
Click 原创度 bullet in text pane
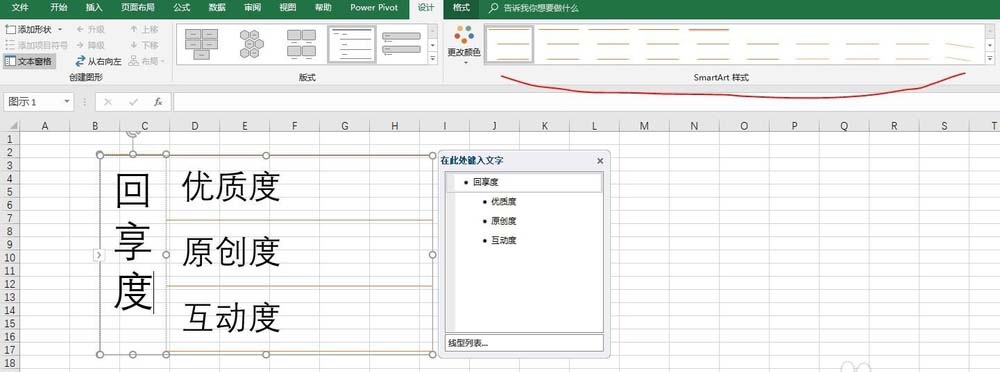pos(504,221)
